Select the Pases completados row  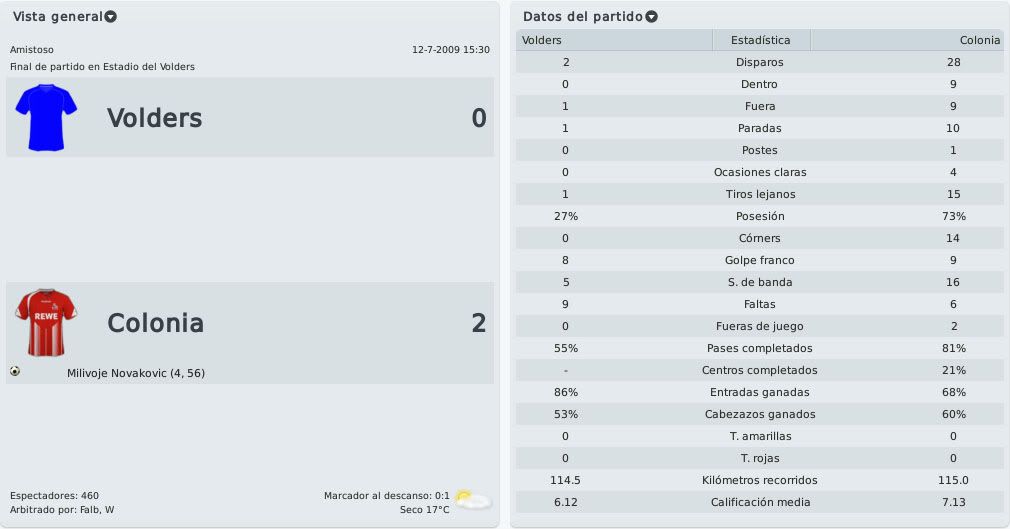[759, 349]
